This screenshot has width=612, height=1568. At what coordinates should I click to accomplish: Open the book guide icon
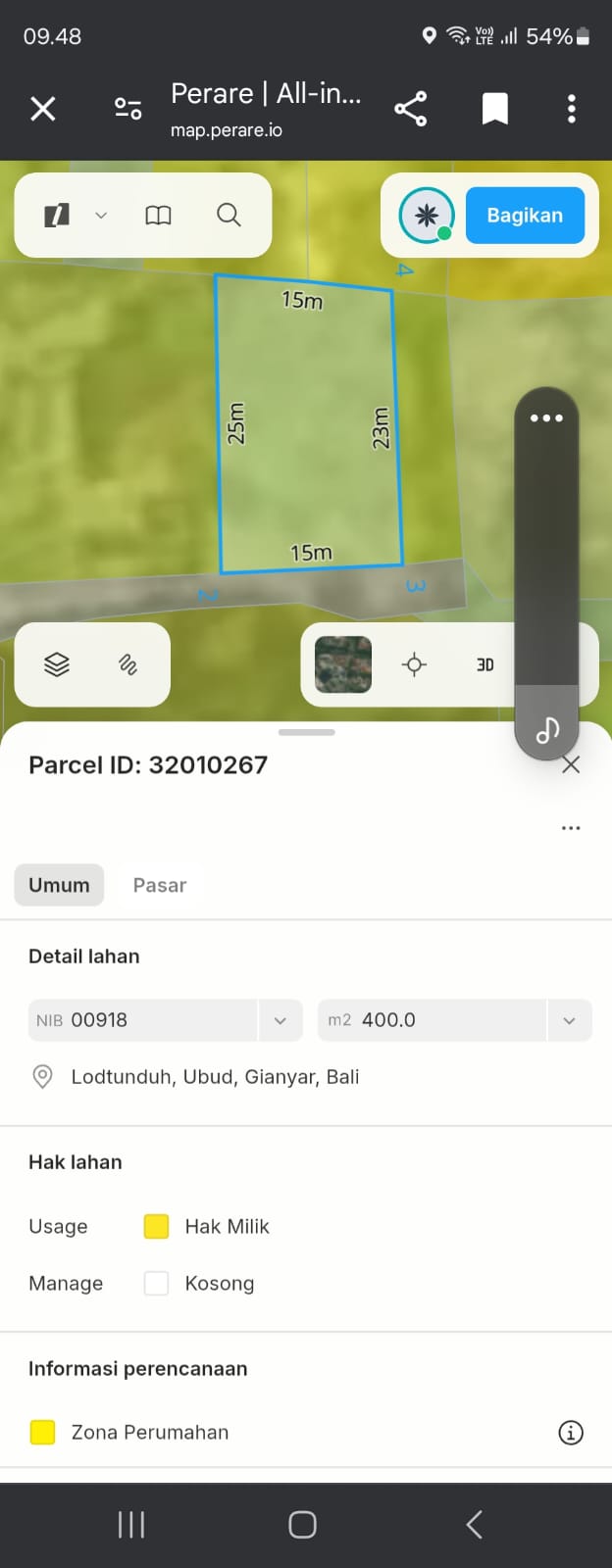click(158, 215)
